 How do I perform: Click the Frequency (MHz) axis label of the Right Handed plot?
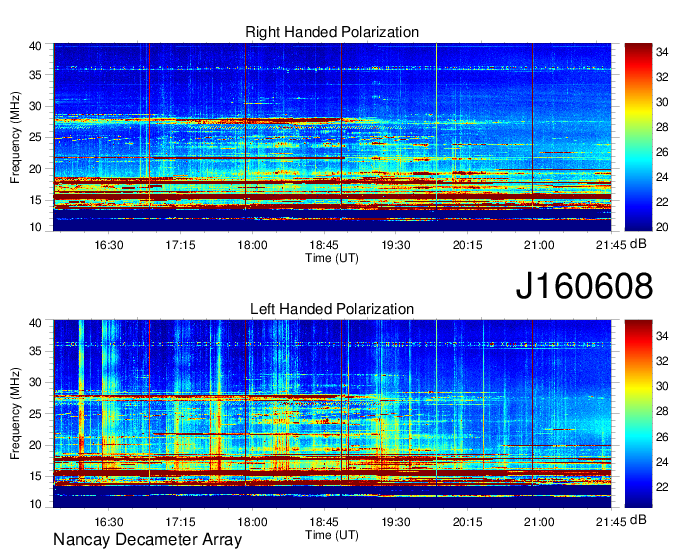tap(15, 137)
